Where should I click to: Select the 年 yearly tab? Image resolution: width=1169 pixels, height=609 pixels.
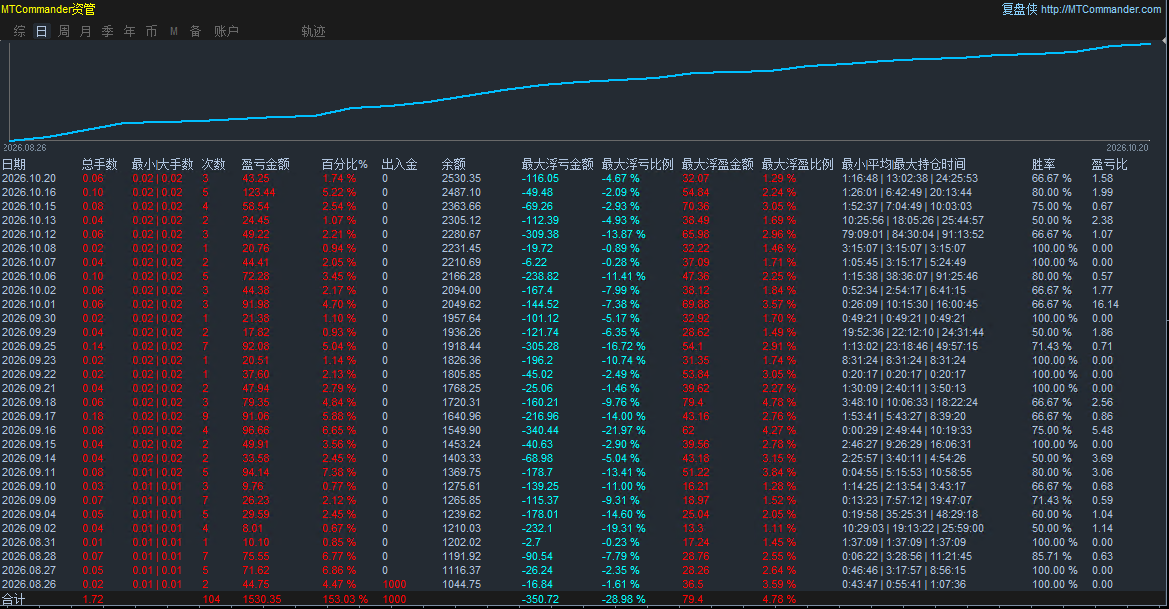click(x=130, y=31)
